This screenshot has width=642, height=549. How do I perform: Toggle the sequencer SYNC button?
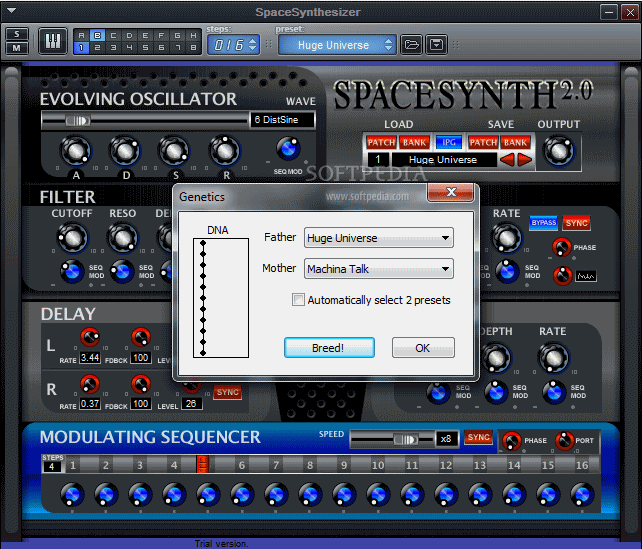478,437
